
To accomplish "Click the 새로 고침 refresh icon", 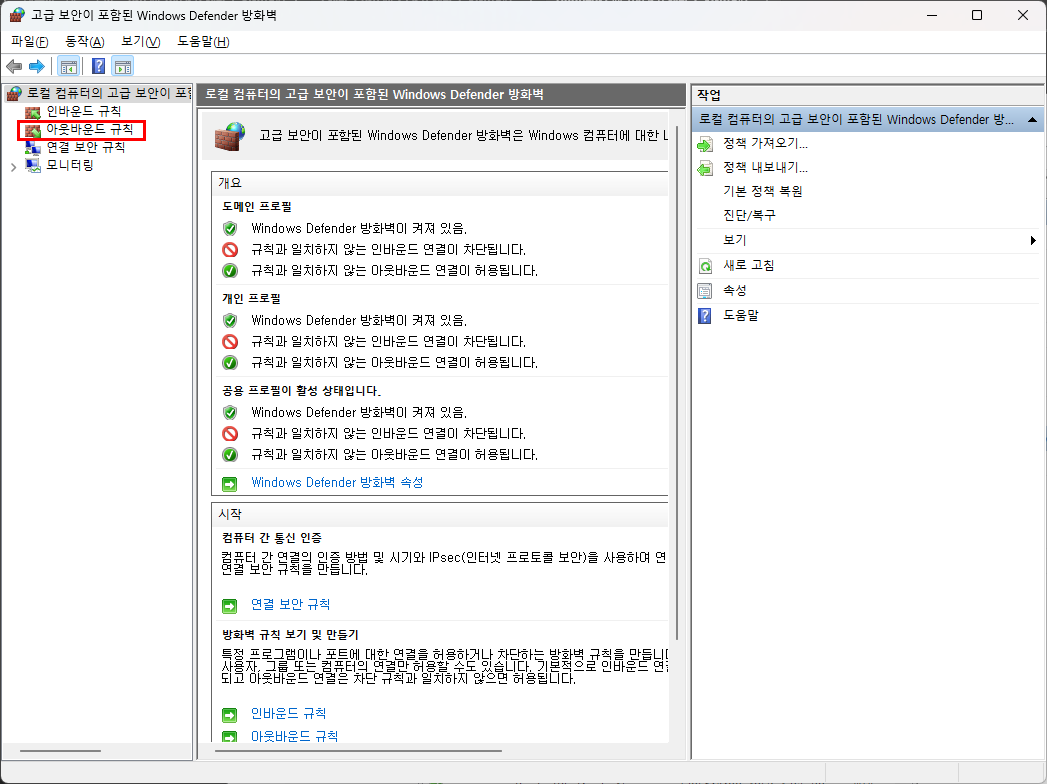I will tap(704, 266).
